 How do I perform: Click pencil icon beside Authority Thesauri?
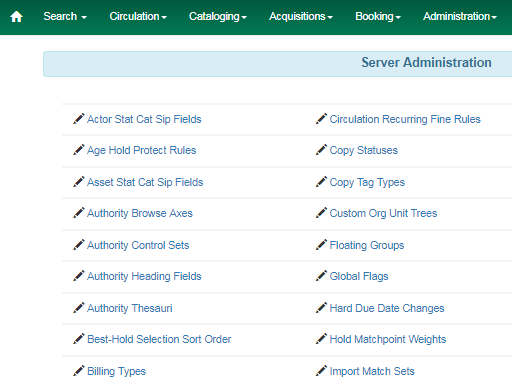tap(79, 308)
